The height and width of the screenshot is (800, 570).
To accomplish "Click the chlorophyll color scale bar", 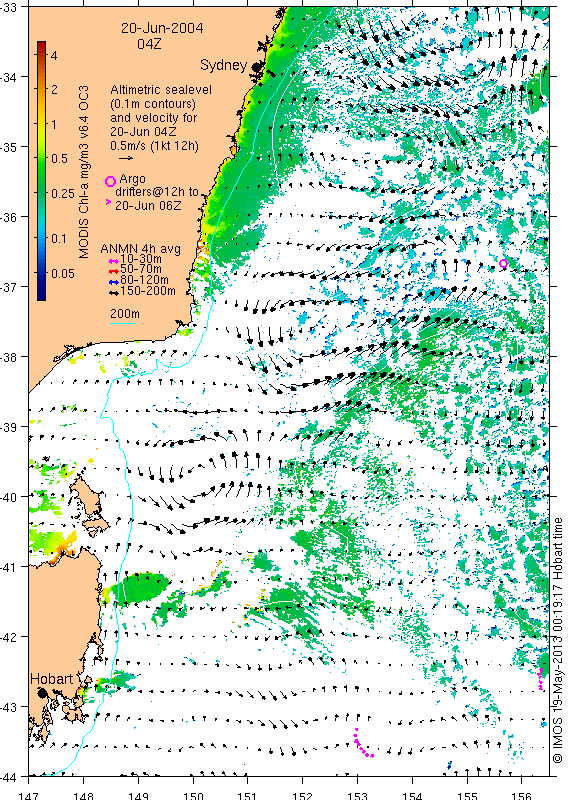I will pos(41,170).
